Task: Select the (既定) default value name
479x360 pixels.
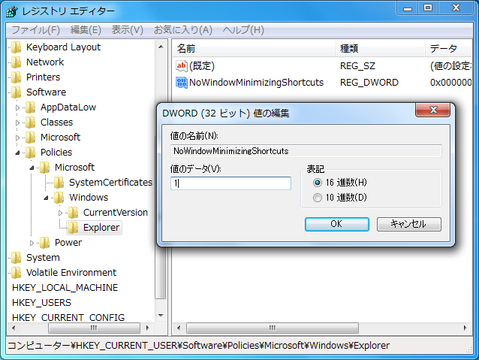Action: click(202, 66)
